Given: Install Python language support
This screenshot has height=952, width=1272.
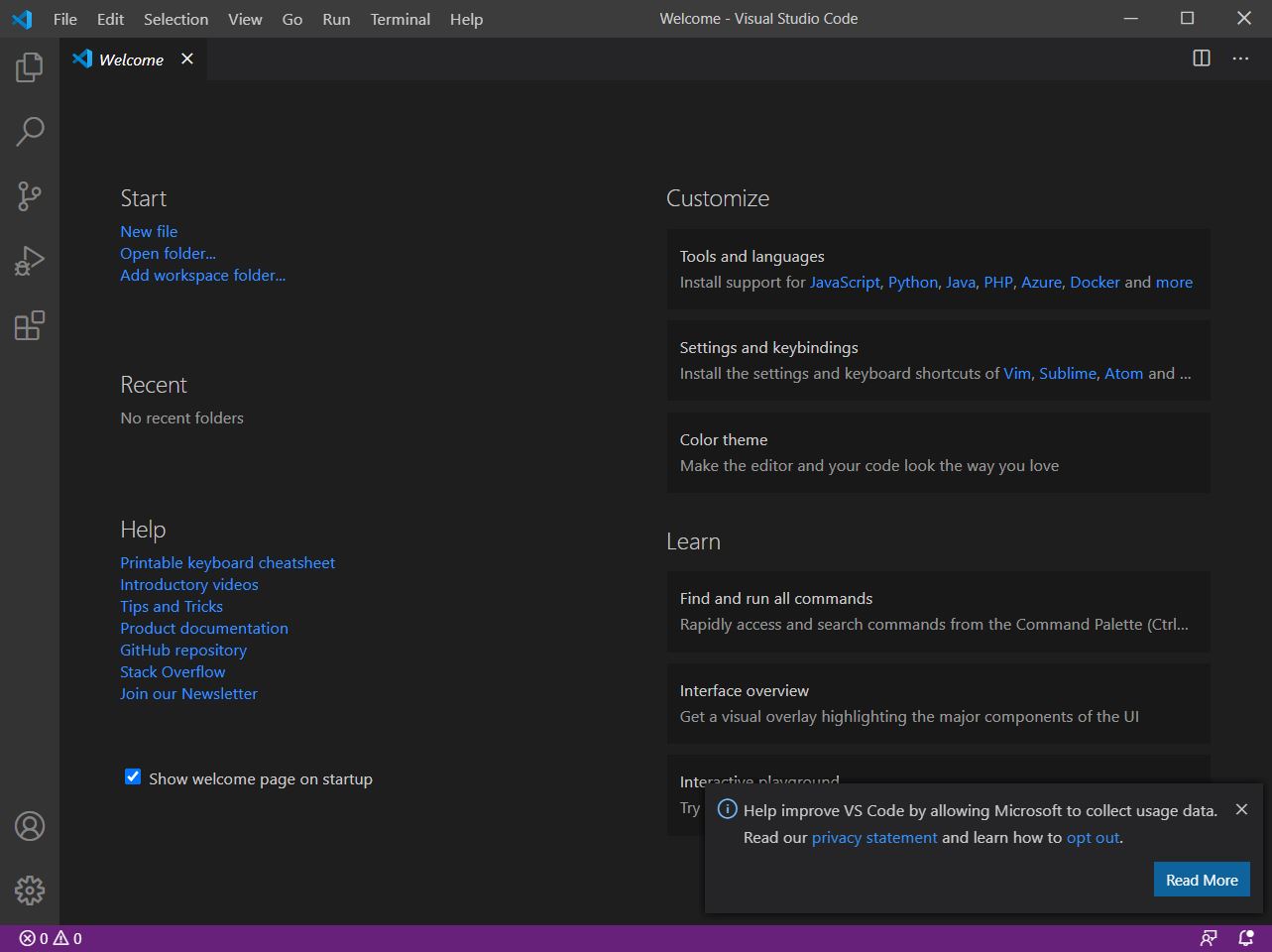Looking at the screenshot, I should [913, 282].
